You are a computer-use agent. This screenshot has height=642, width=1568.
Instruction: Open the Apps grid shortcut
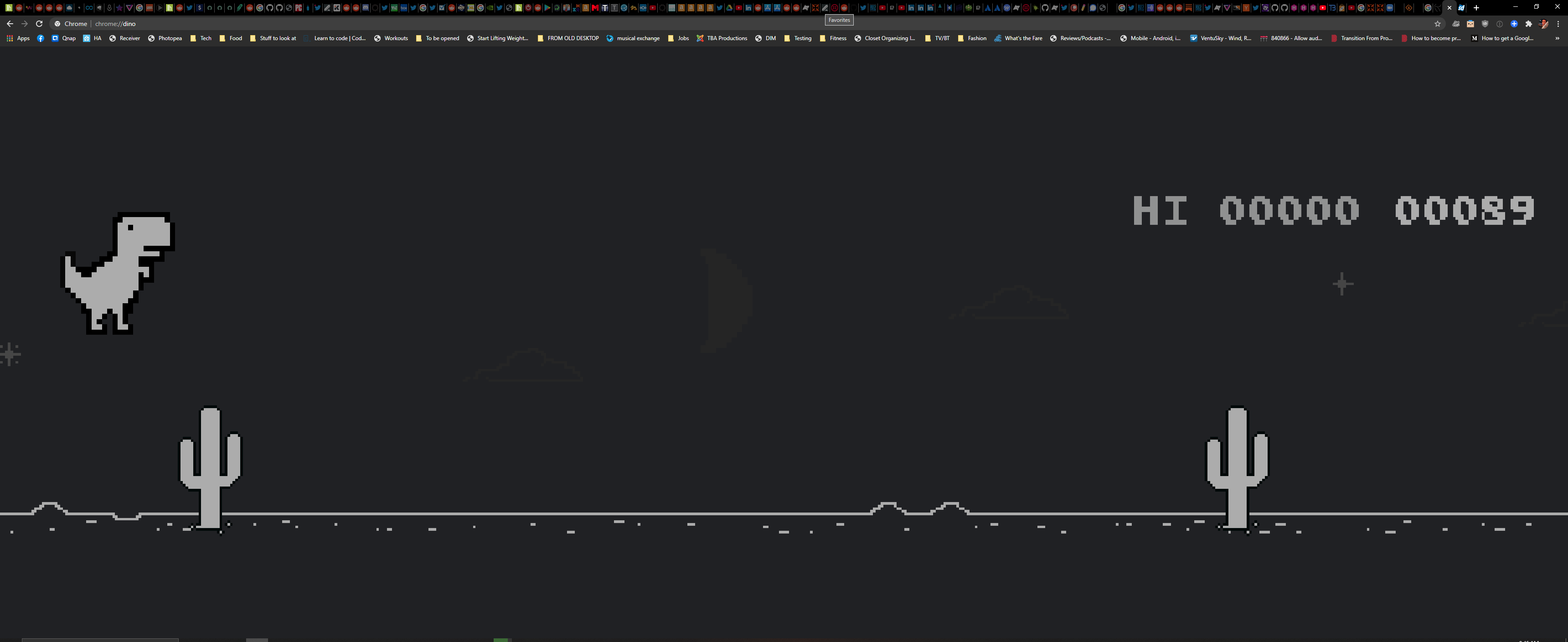[x=18, y=38]
